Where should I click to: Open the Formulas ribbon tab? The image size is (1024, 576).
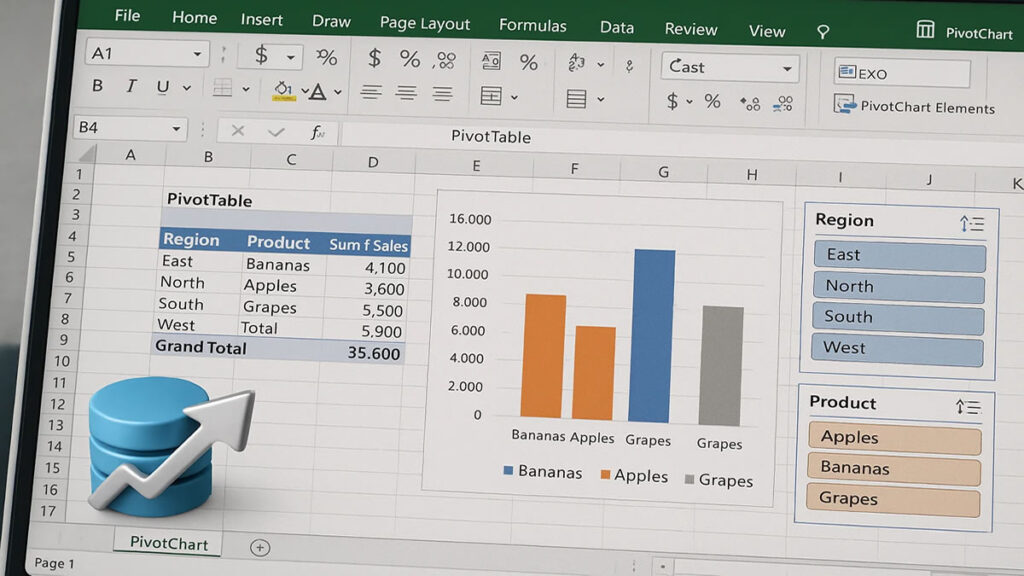(532, 26)
